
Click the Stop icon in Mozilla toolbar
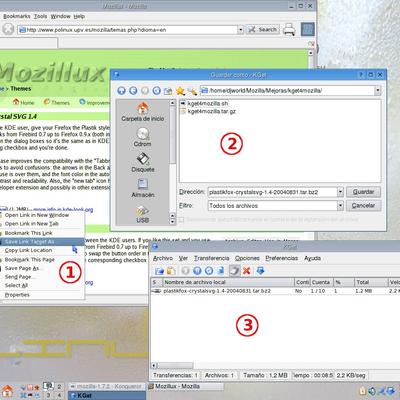click(8, 29)
